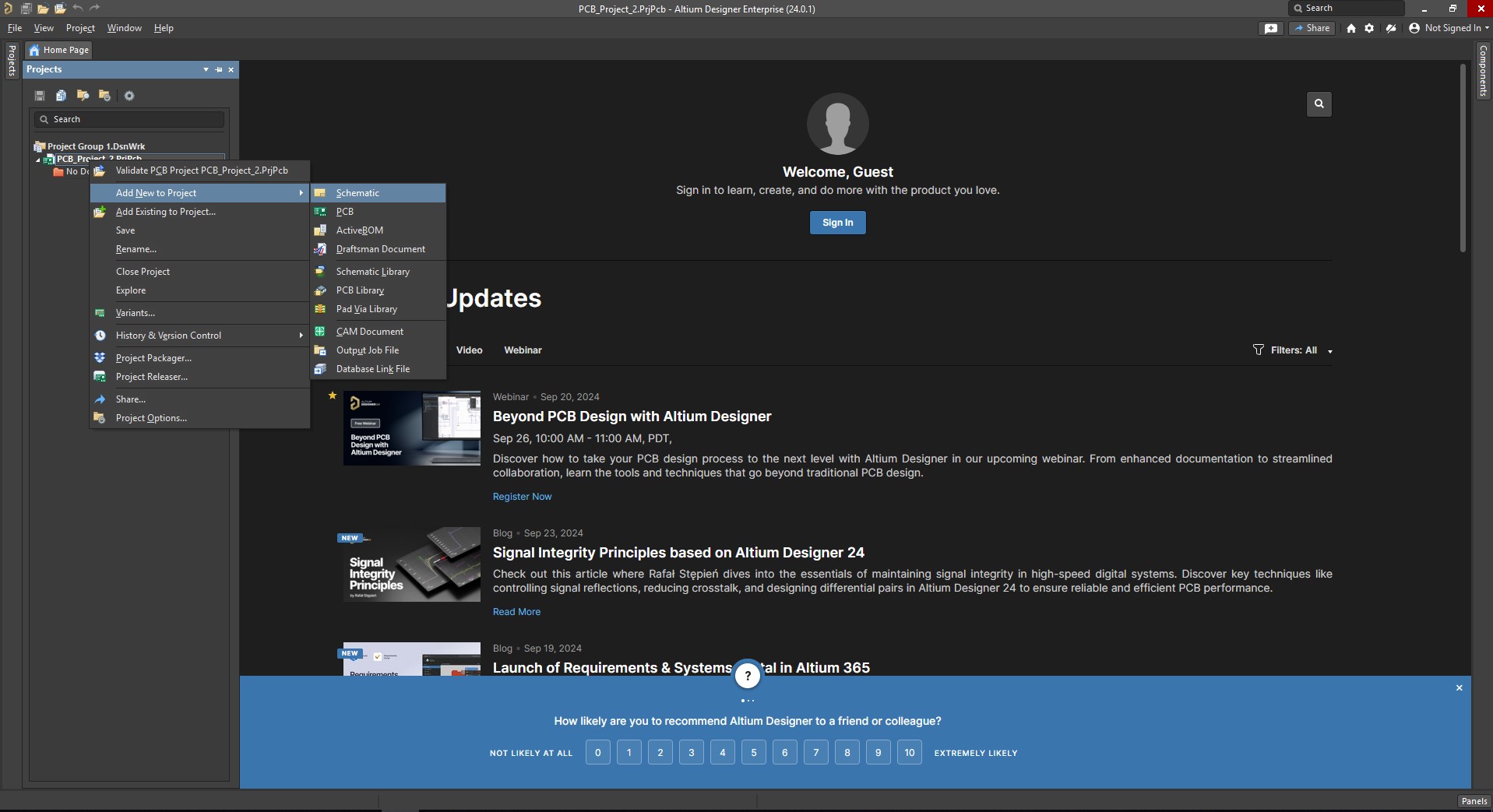Click the question mark help bubble
1493x812 pixels.
click(748, 676)
